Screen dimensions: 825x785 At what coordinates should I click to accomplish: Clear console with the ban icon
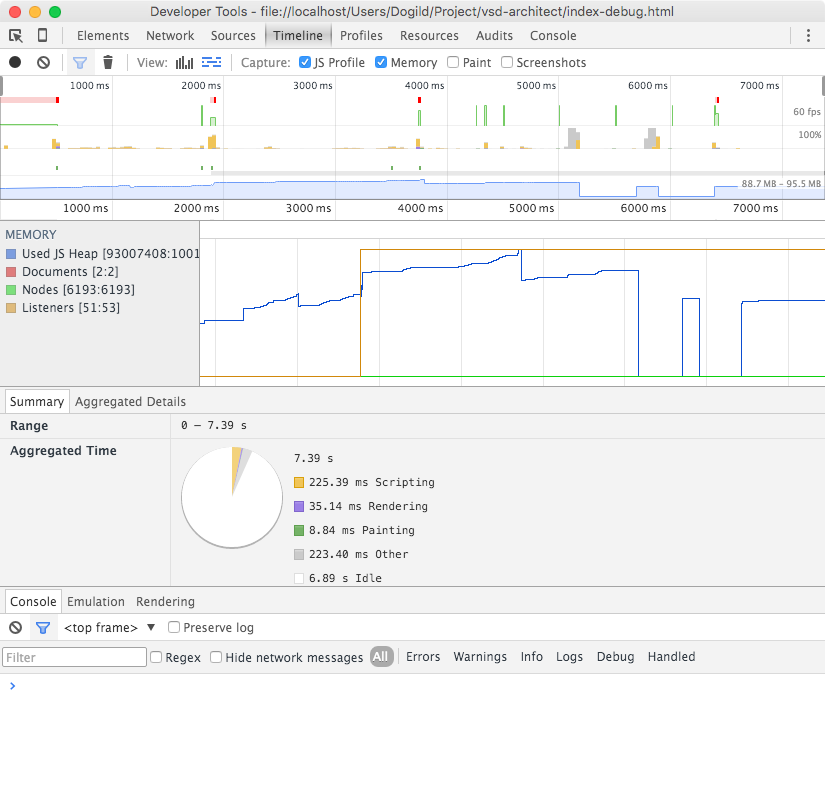pos(16,627)
